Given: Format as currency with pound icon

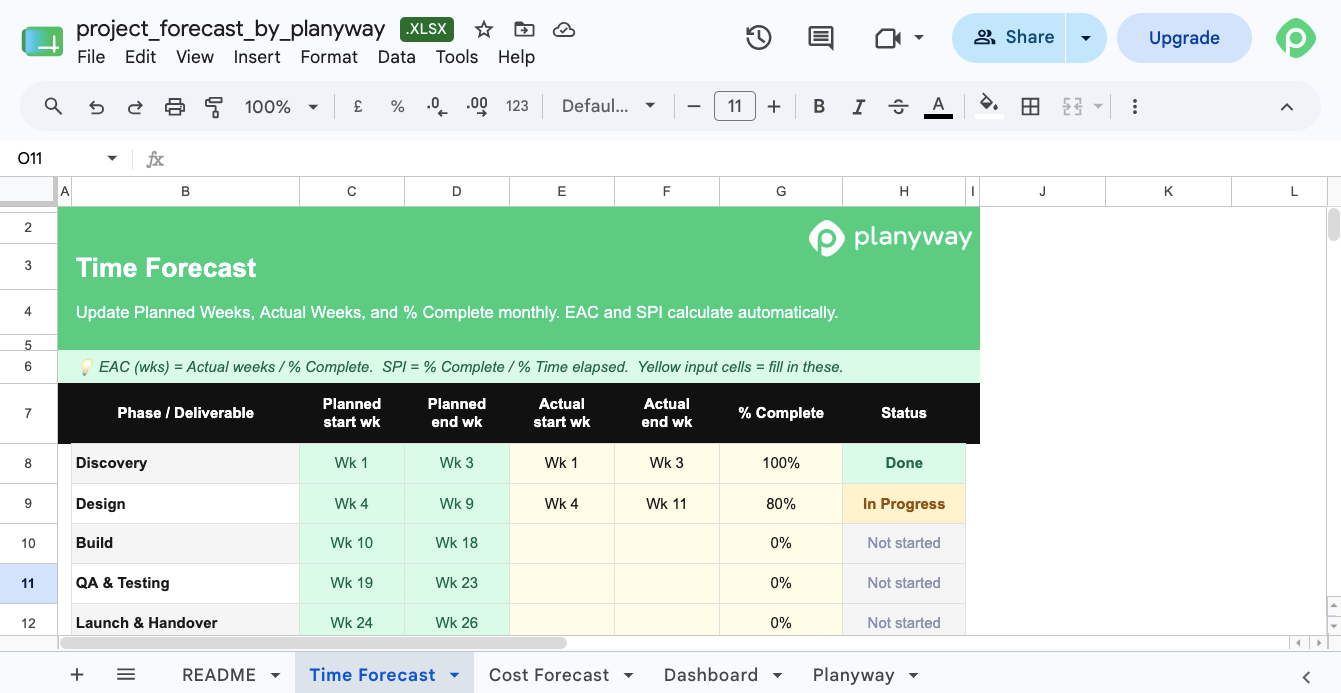Looking at the screenshot, I should click(x=358, y=106).
